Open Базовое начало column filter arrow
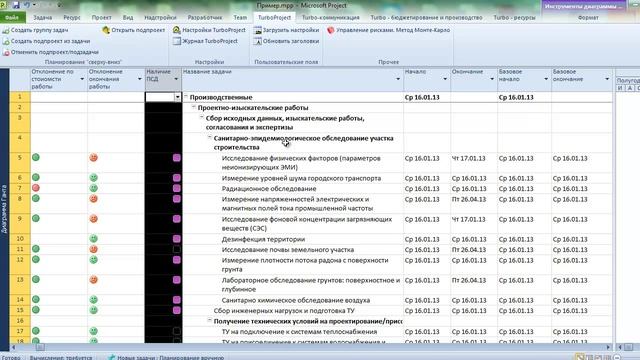This screenshot has width=640, height=360. [x=546, y=79]
